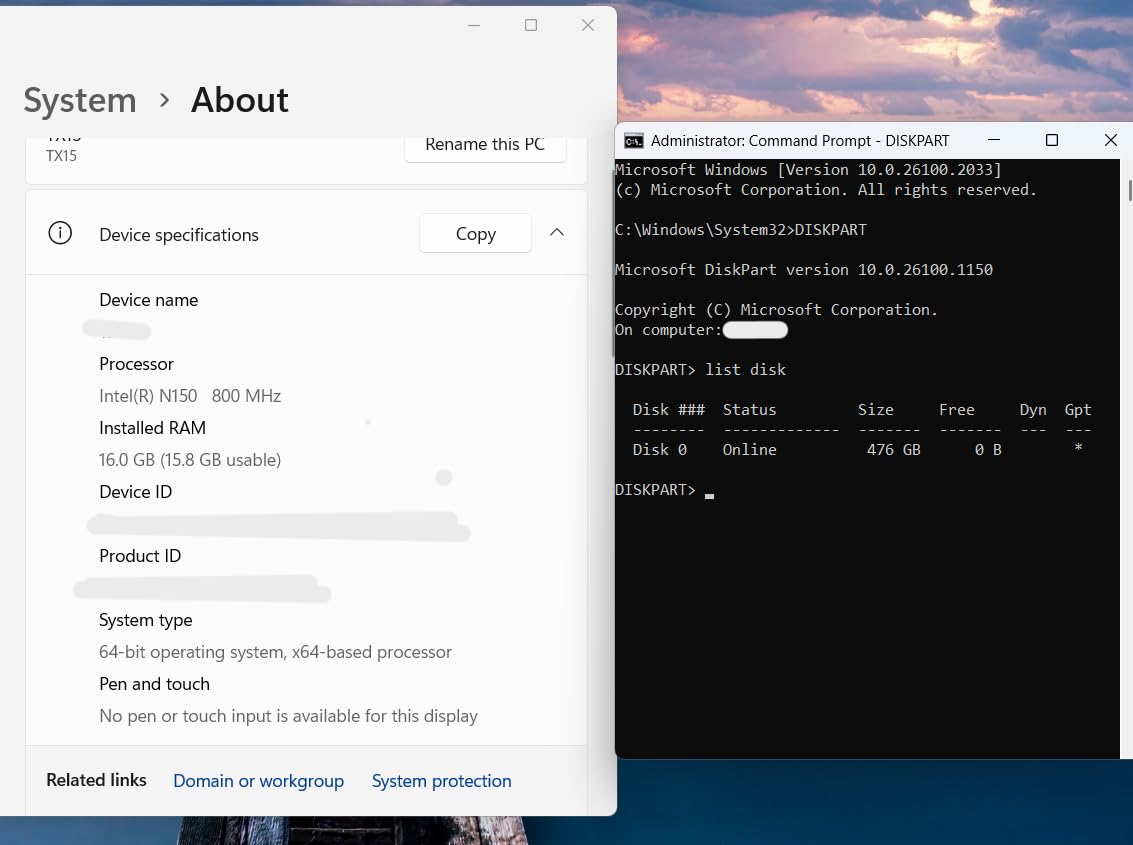Click the 'TX15' model text
This screenshot has width=1133, height=845.
(61, 155)
